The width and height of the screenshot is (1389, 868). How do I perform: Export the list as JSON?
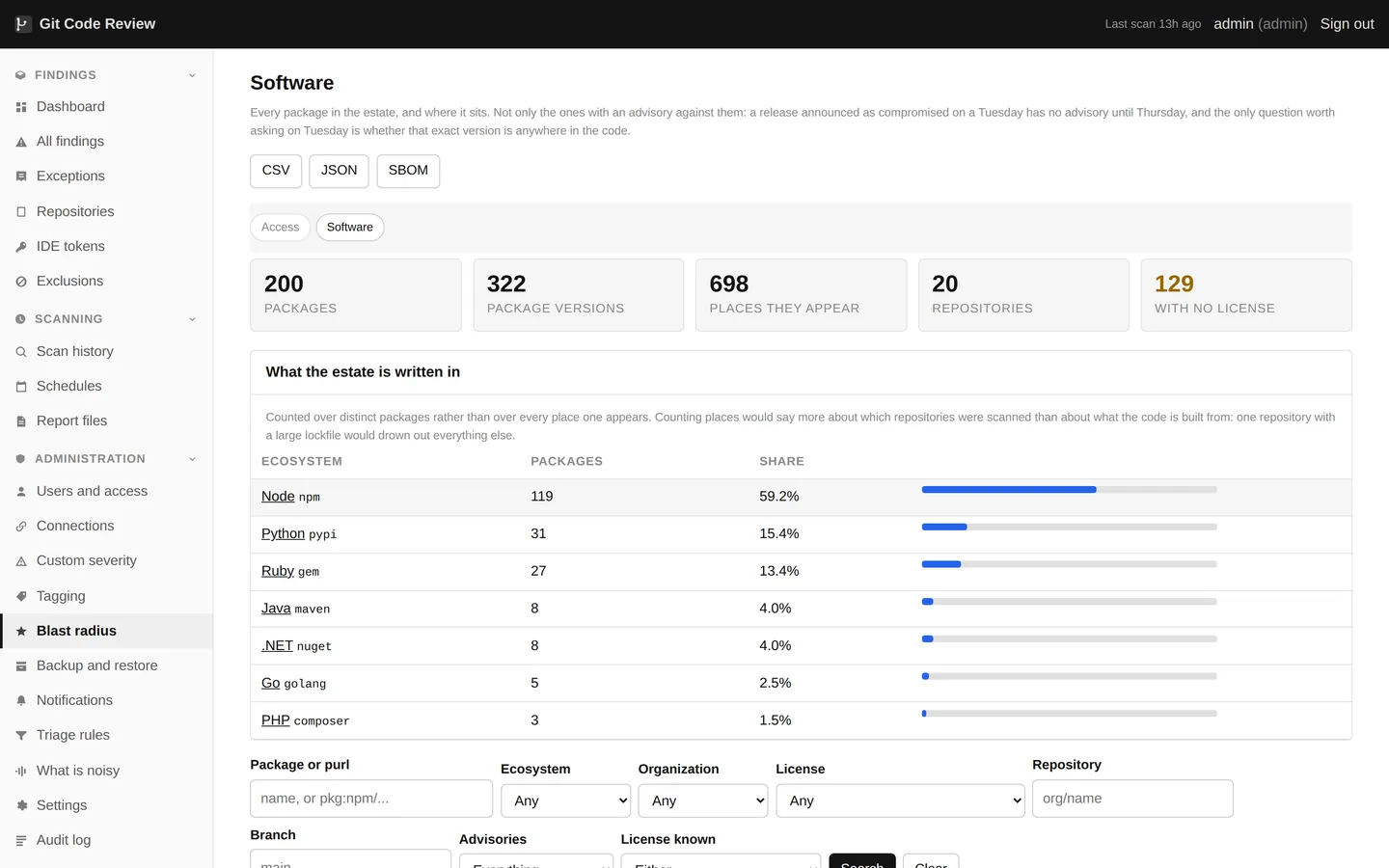pos(339,171)
